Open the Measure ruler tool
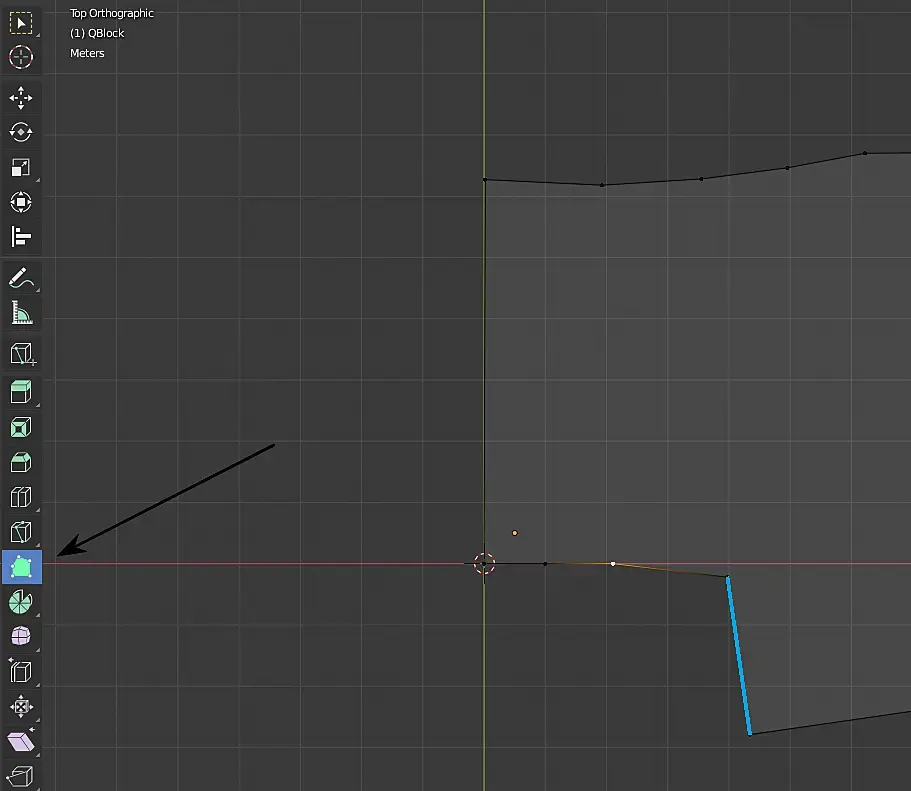Image resolution: width=911 pixels, height=791 pixels. point(21,313)
